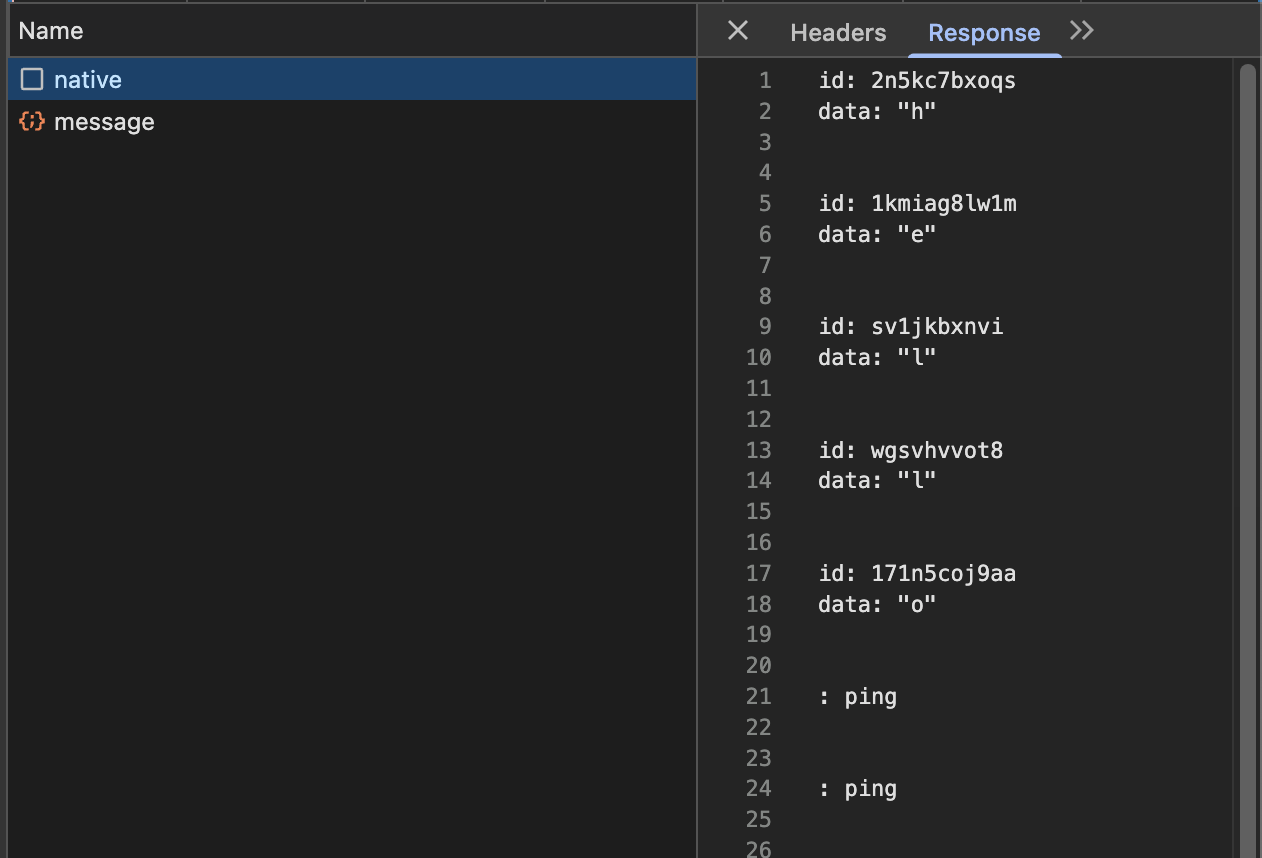This screenshot has width=1262, height=858.
Task: Click the document icon beside native
Action: tap(32, 79)
